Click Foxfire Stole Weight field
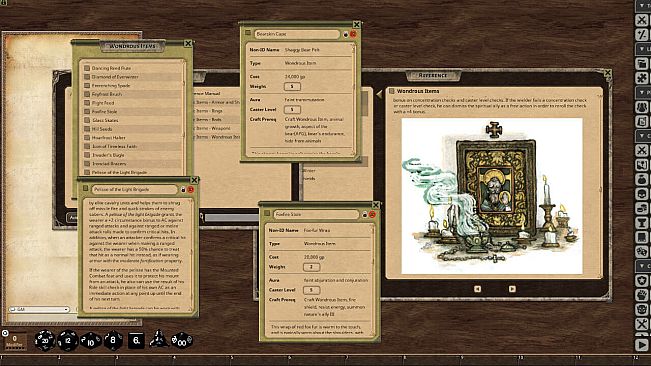The image size is (651, 366). tap(311, 267)
